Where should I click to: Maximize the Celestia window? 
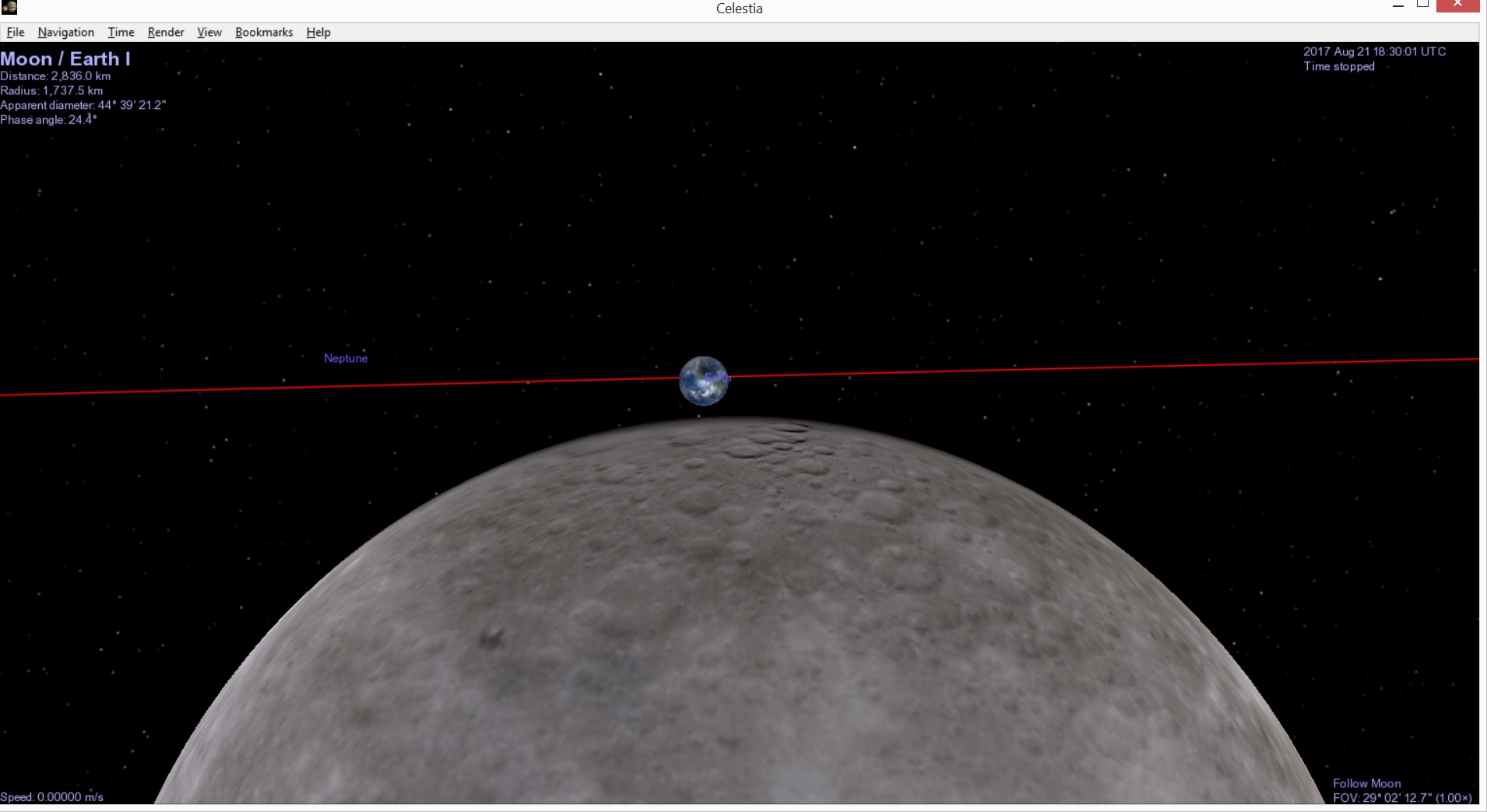(1422, 5)
